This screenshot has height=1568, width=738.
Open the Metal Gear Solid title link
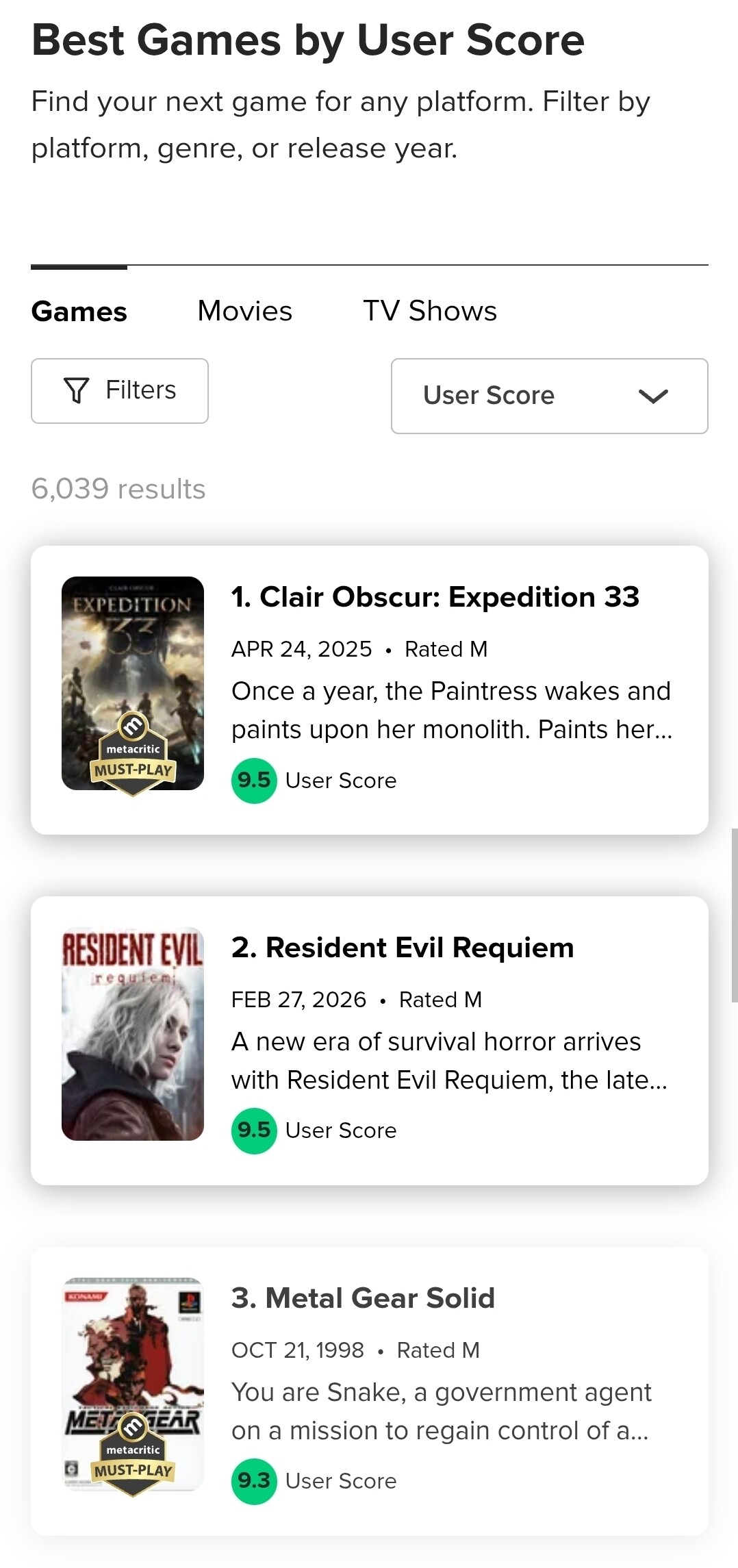click(363, 1298)
